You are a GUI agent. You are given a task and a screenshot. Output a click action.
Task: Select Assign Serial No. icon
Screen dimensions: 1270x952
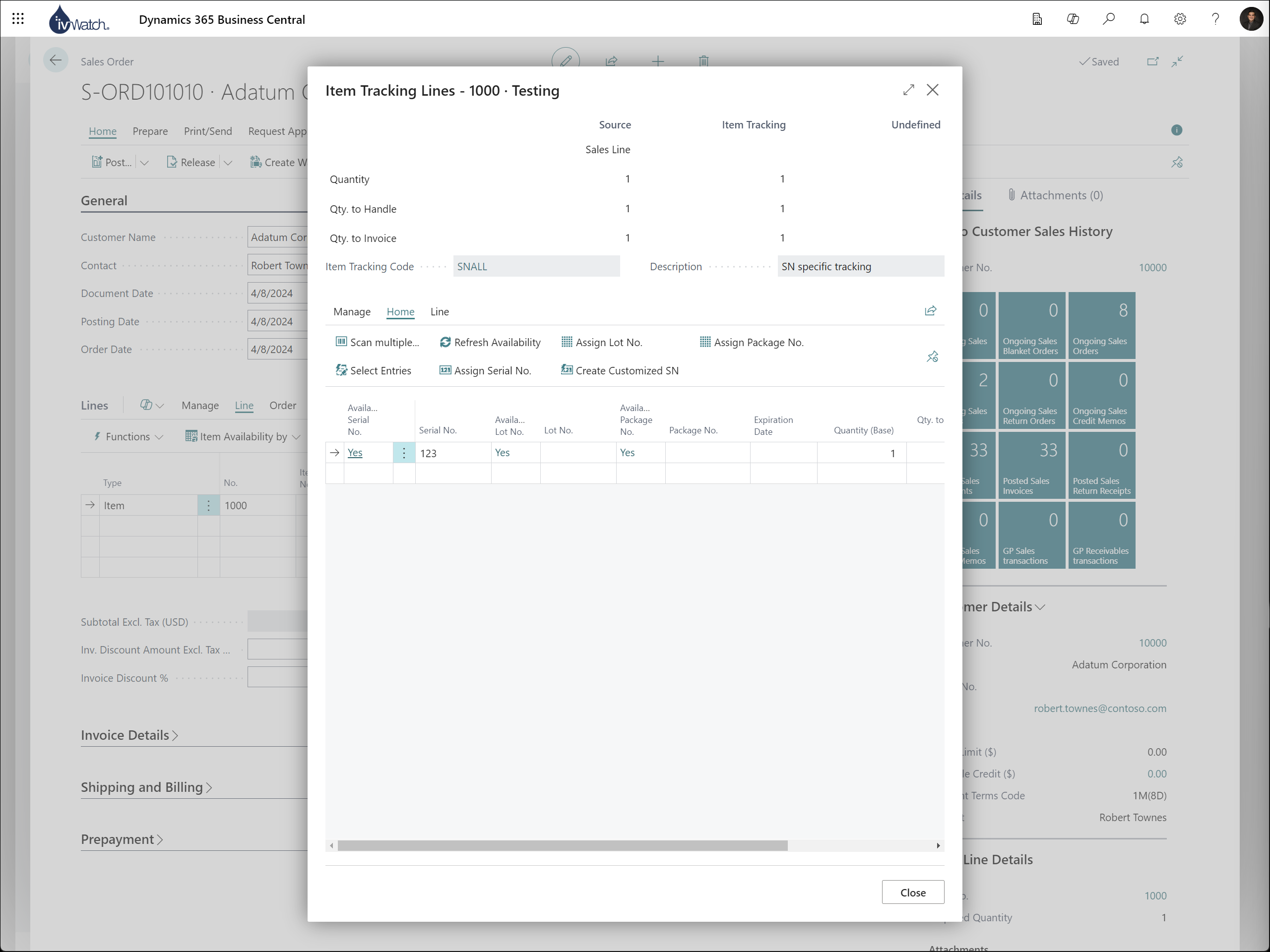tap(444, 371)
